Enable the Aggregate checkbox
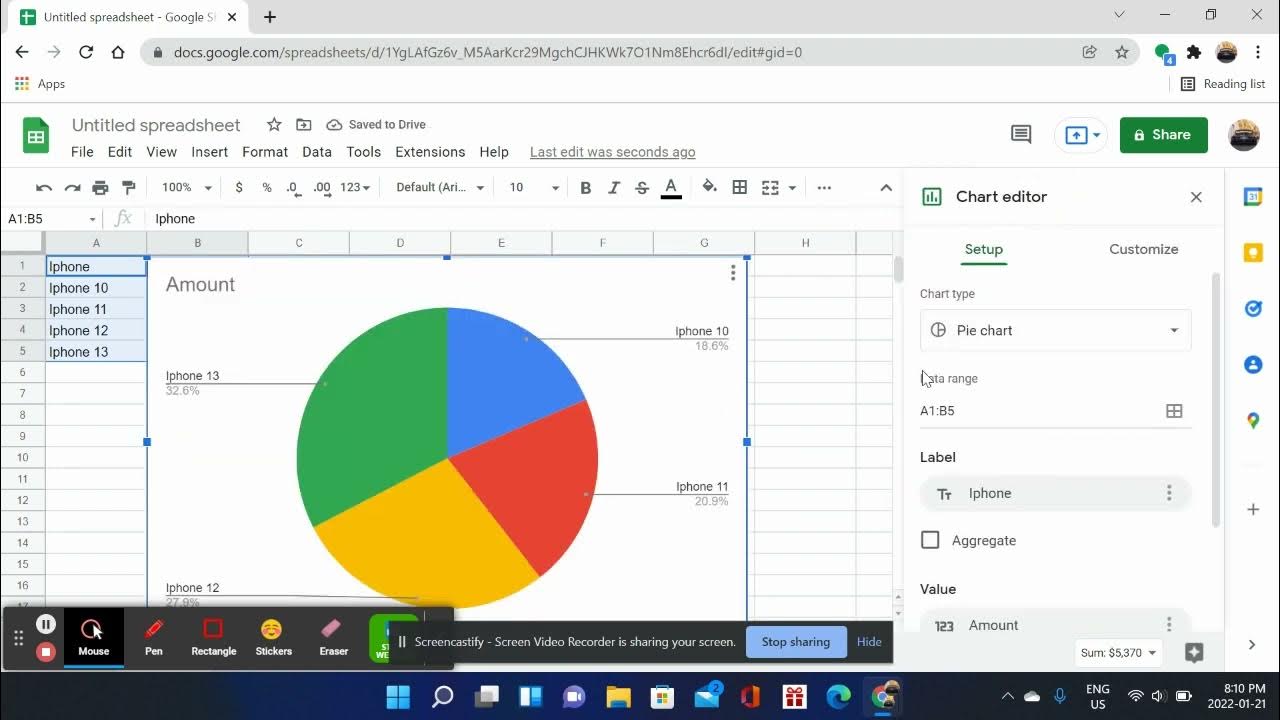This screenshot has width=1280, height=720. (x=930, y=540)
